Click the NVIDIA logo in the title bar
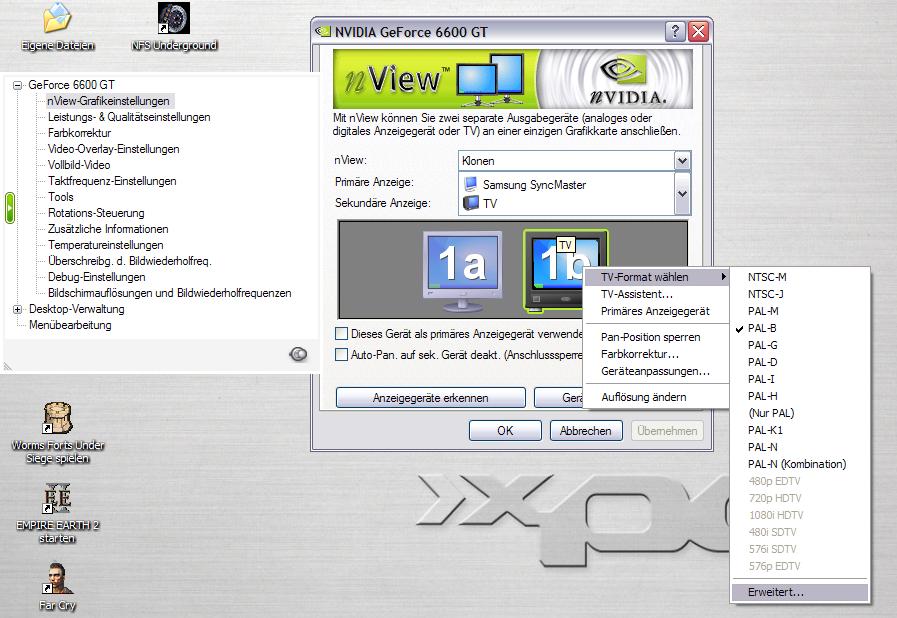 [x=323, y=31]
